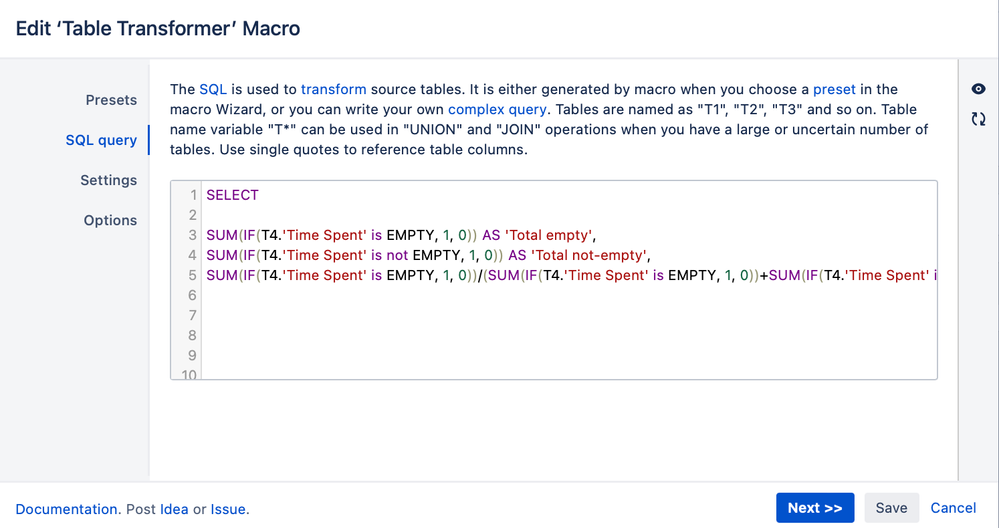999x528 pixels.
Task: Click the refresh arrows icon
Action: pos(978,118)
